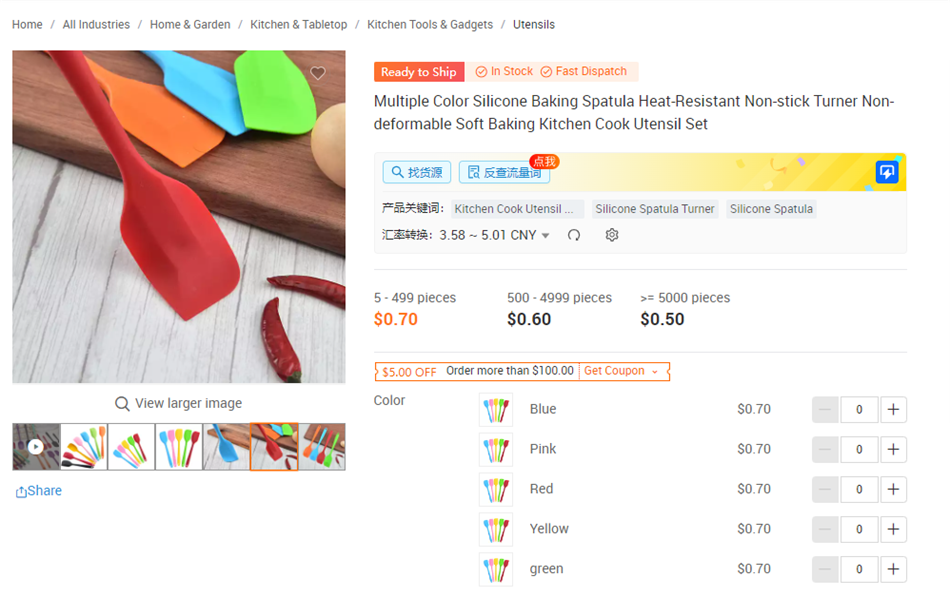This screenshot has height=597, width=950.
Task: Increase Blue quantity with plus button
Action: (893, 410)
